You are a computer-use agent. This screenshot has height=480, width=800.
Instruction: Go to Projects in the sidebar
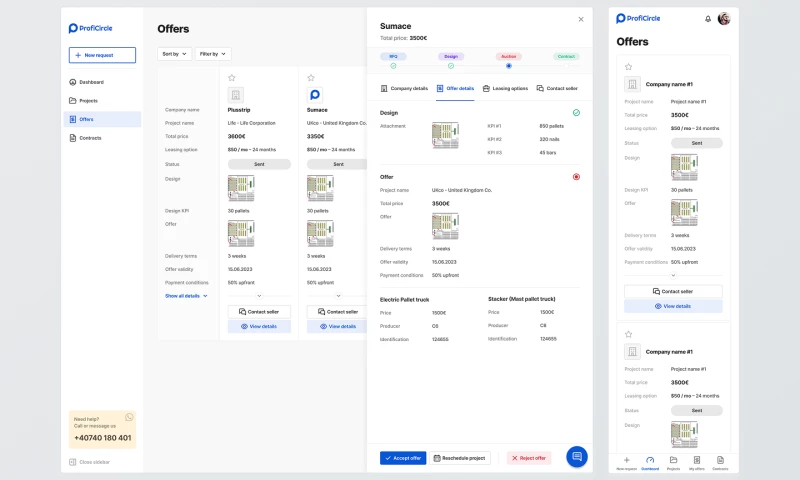(x=89, y=100)
